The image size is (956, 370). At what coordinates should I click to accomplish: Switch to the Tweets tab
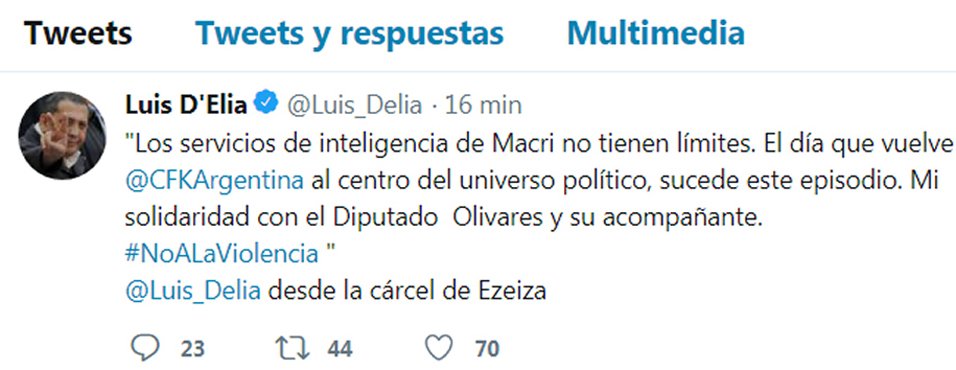78,33
